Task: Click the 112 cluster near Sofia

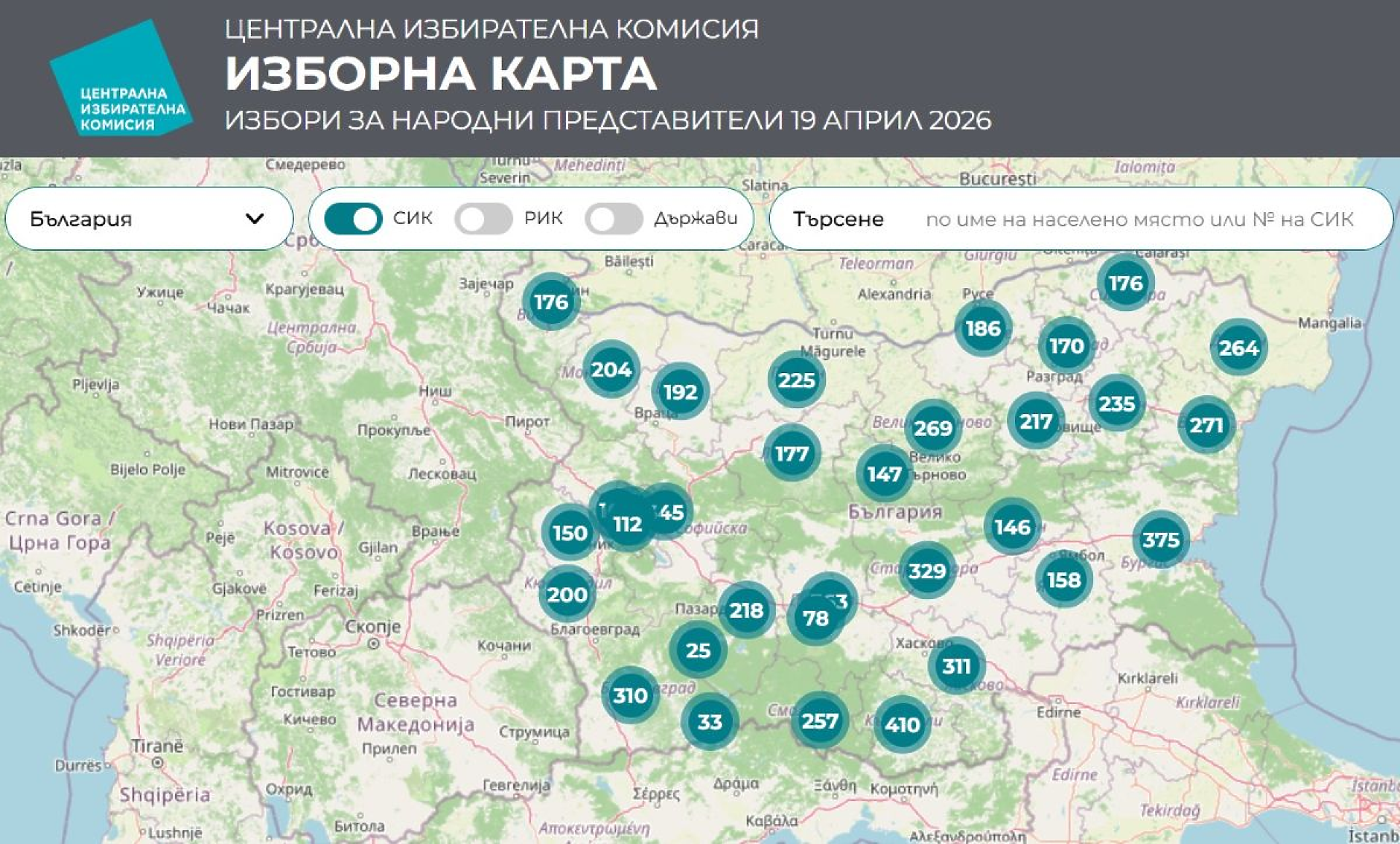Action: [x=628, y=523]
